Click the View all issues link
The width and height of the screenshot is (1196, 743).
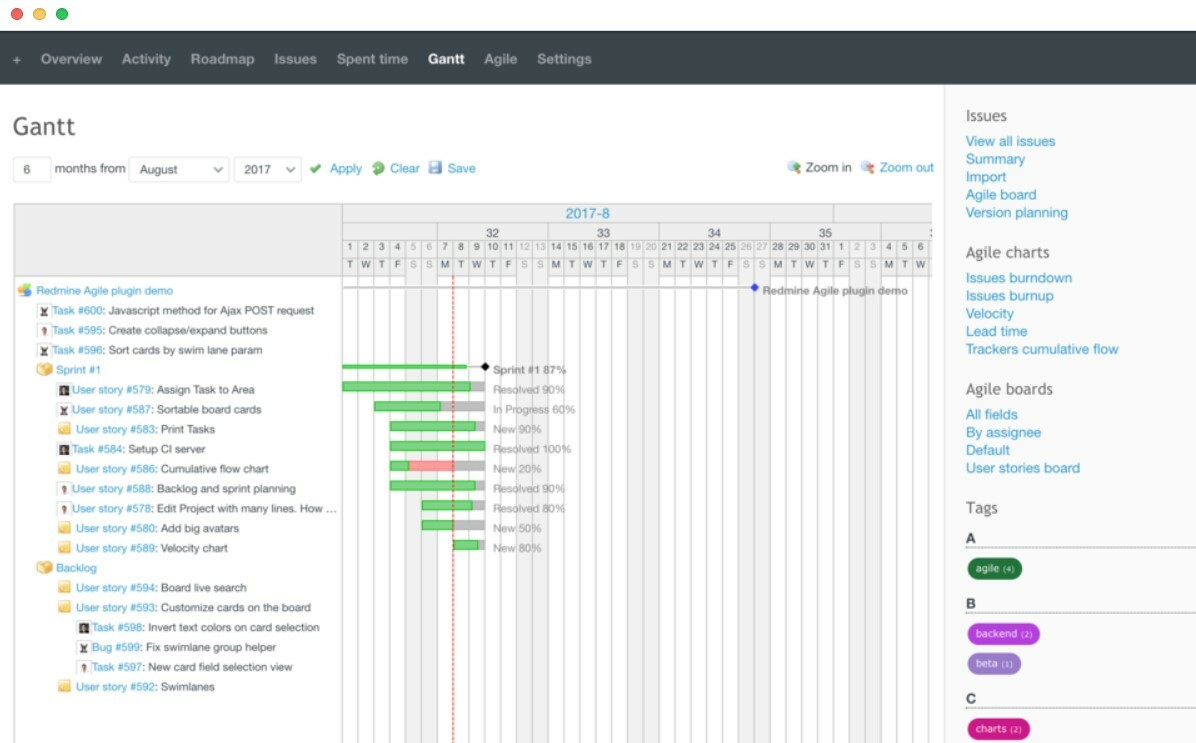point(1010,141)
